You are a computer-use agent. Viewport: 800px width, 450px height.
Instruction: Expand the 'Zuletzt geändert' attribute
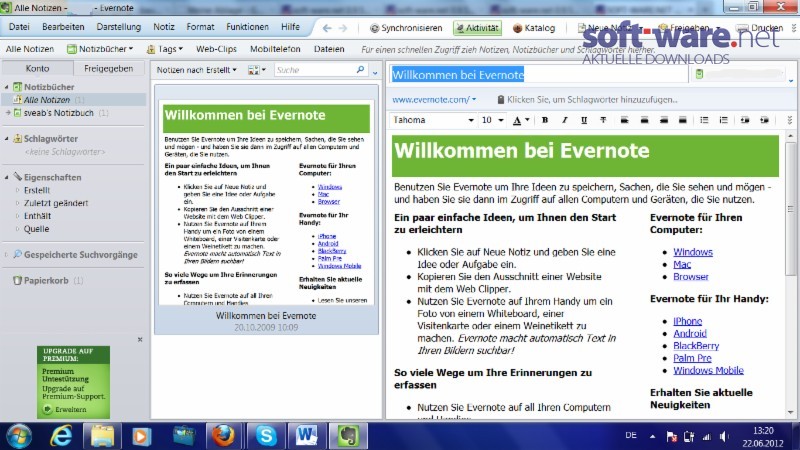click(x=17, y=203)
